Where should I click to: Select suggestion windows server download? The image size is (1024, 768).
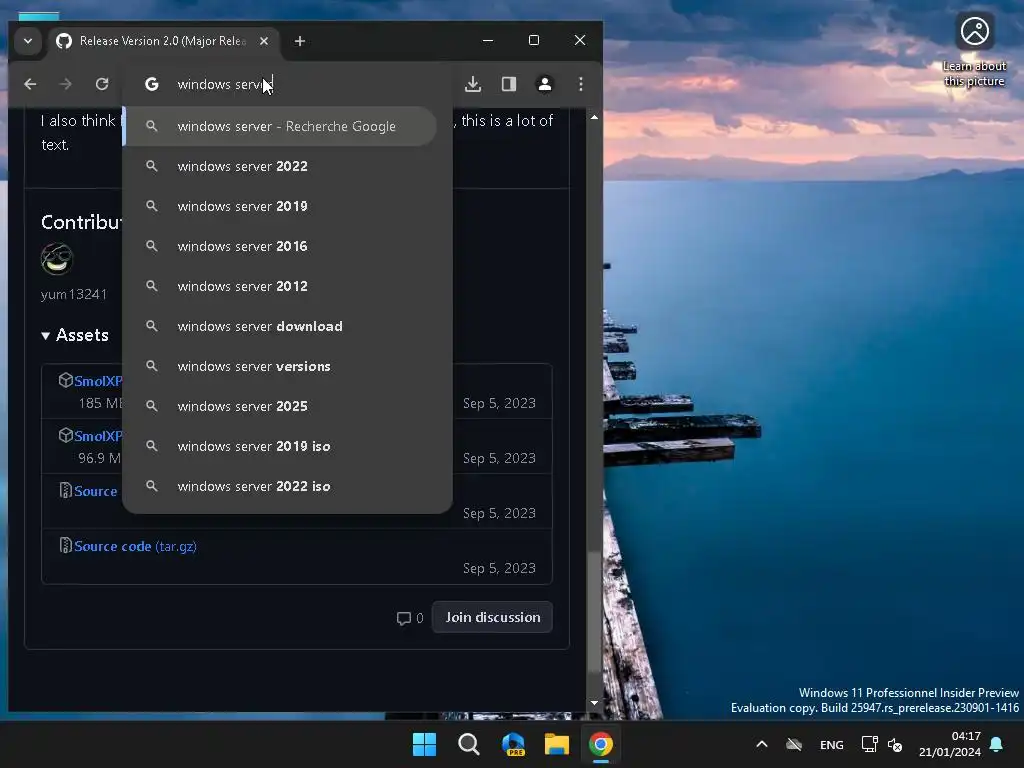(x=281, y=326)
